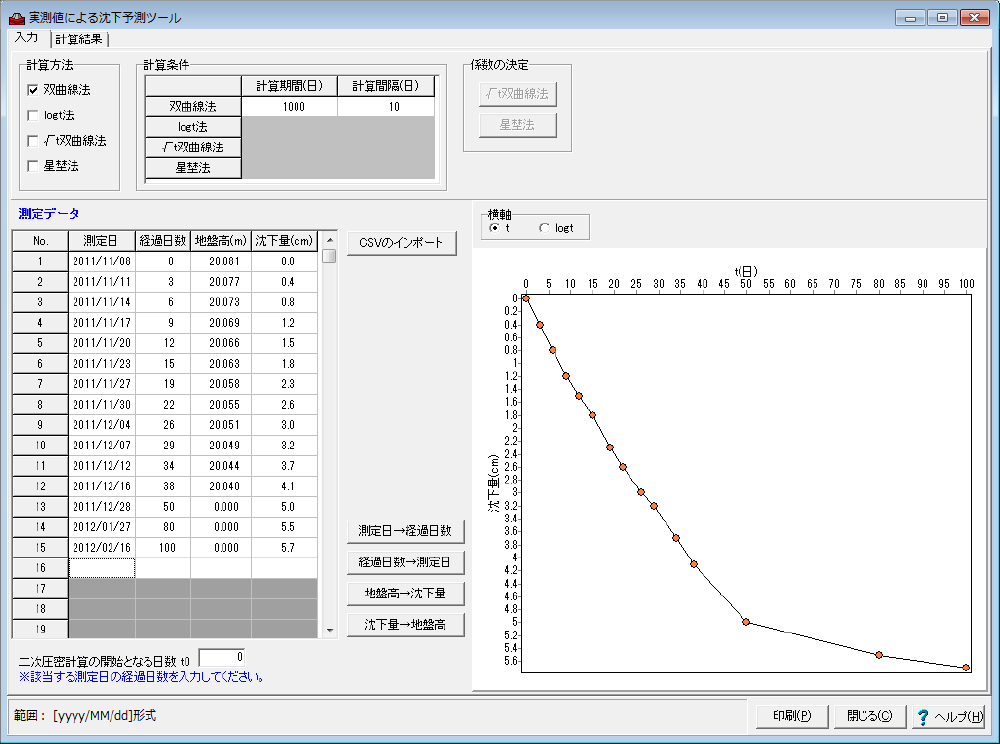Click the table scrollbar thumb
Screen dimensions: 1000x744
(x=330, y=256)
